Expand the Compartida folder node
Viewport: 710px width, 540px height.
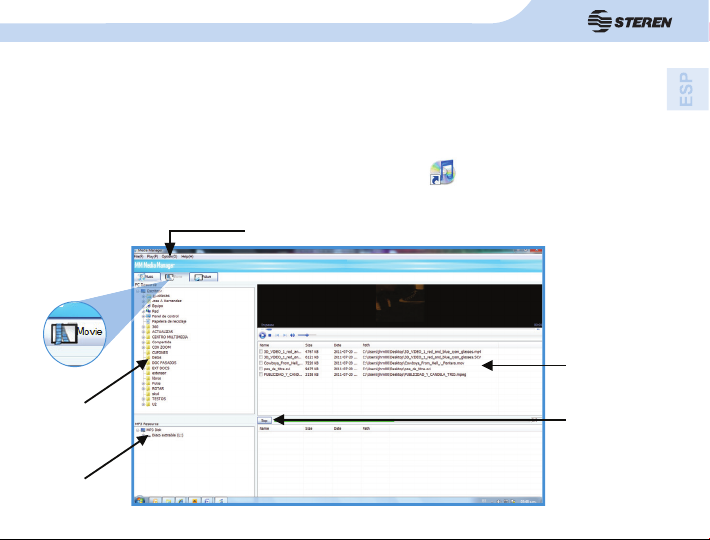(x=144, y=342)
